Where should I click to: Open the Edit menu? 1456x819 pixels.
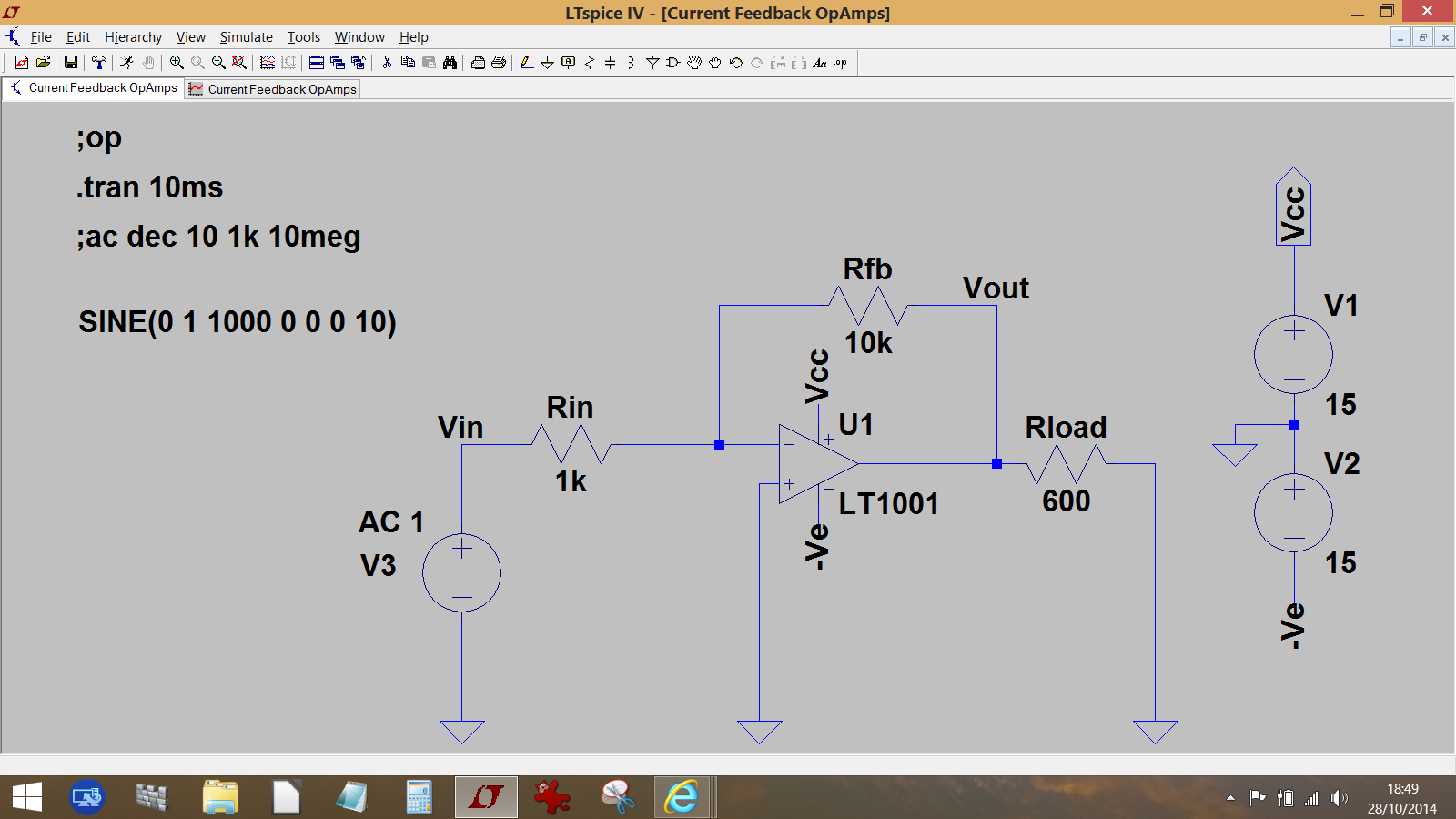78,37
